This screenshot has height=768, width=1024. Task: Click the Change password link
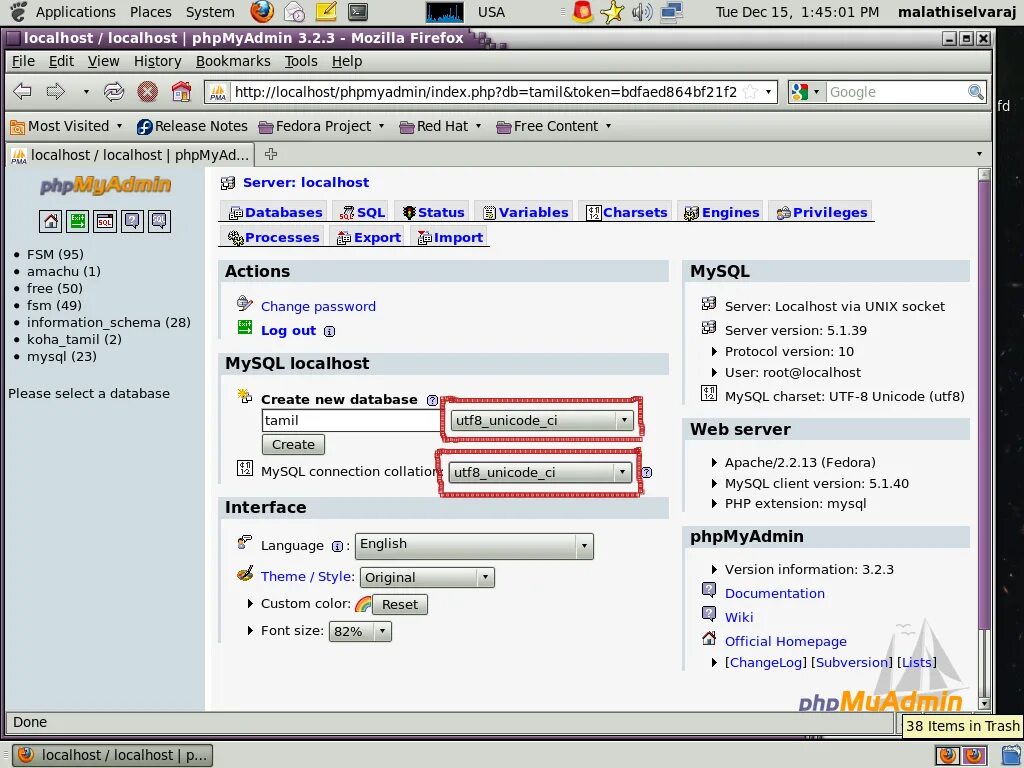[x=318, y=306]
